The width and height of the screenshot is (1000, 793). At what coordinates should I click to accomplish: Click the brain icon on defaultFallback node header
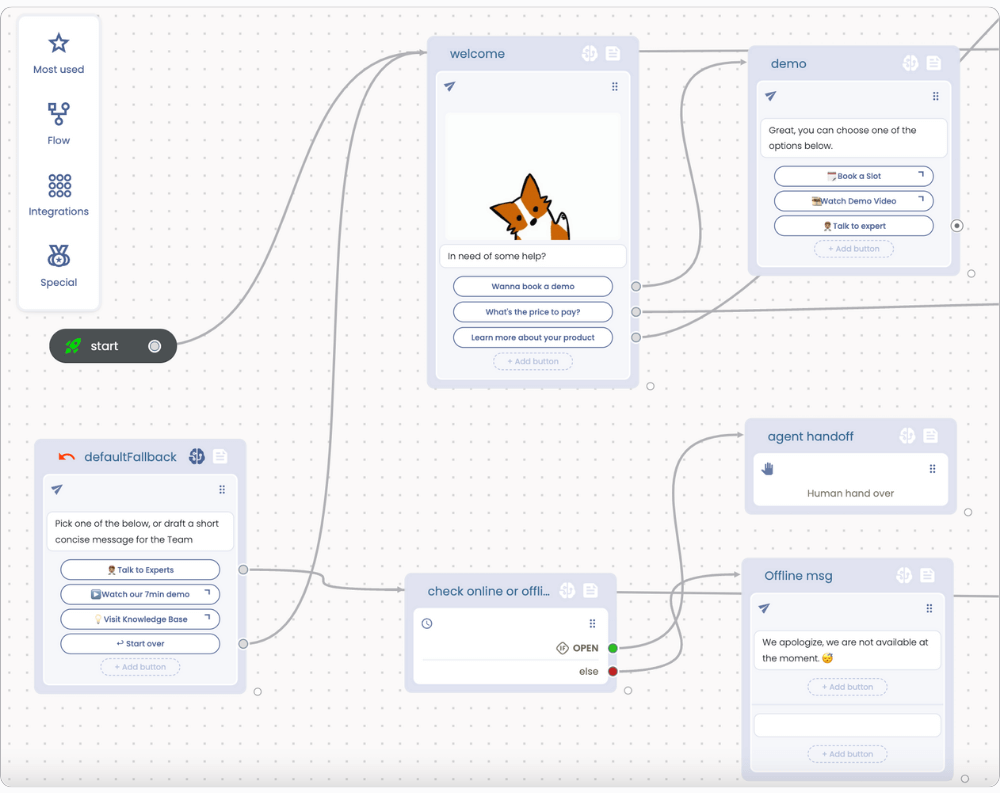click(195, 456)
